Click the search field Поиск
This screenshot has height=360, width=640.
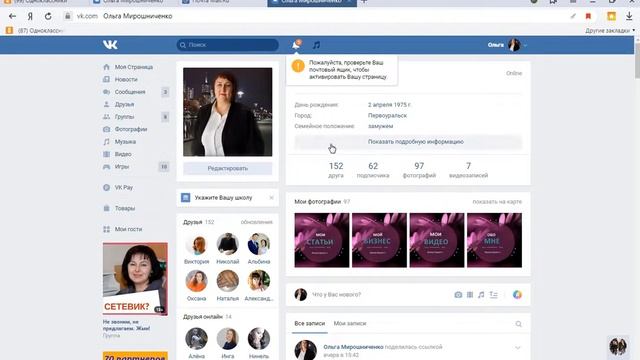tap(227, 45)
